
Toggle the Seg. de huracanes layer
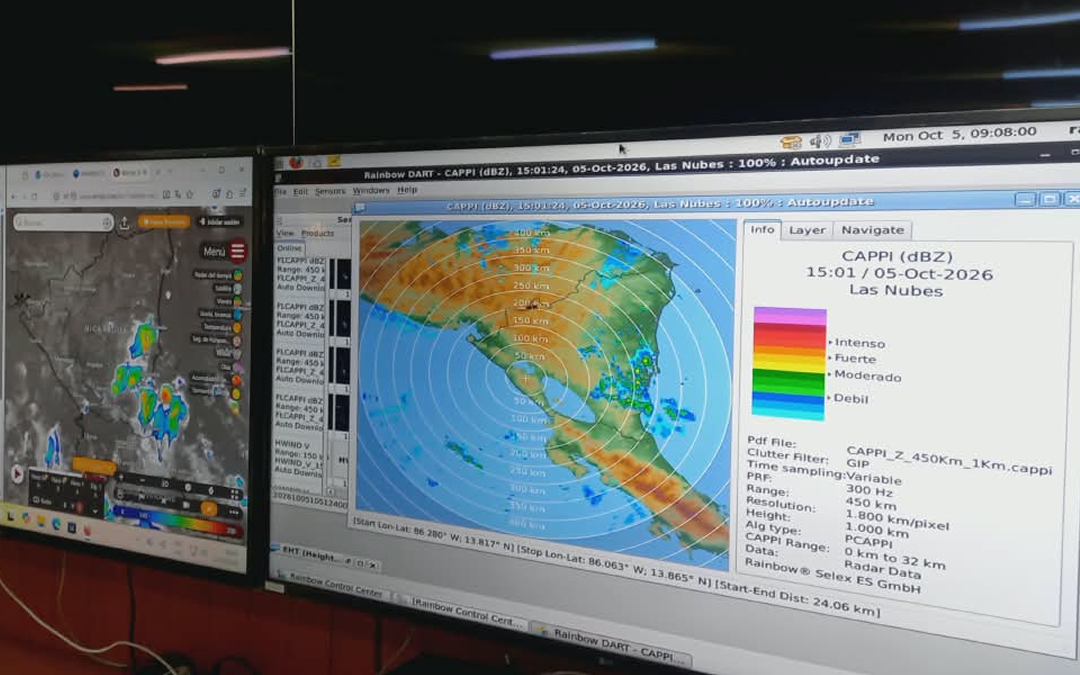point(237,340)
